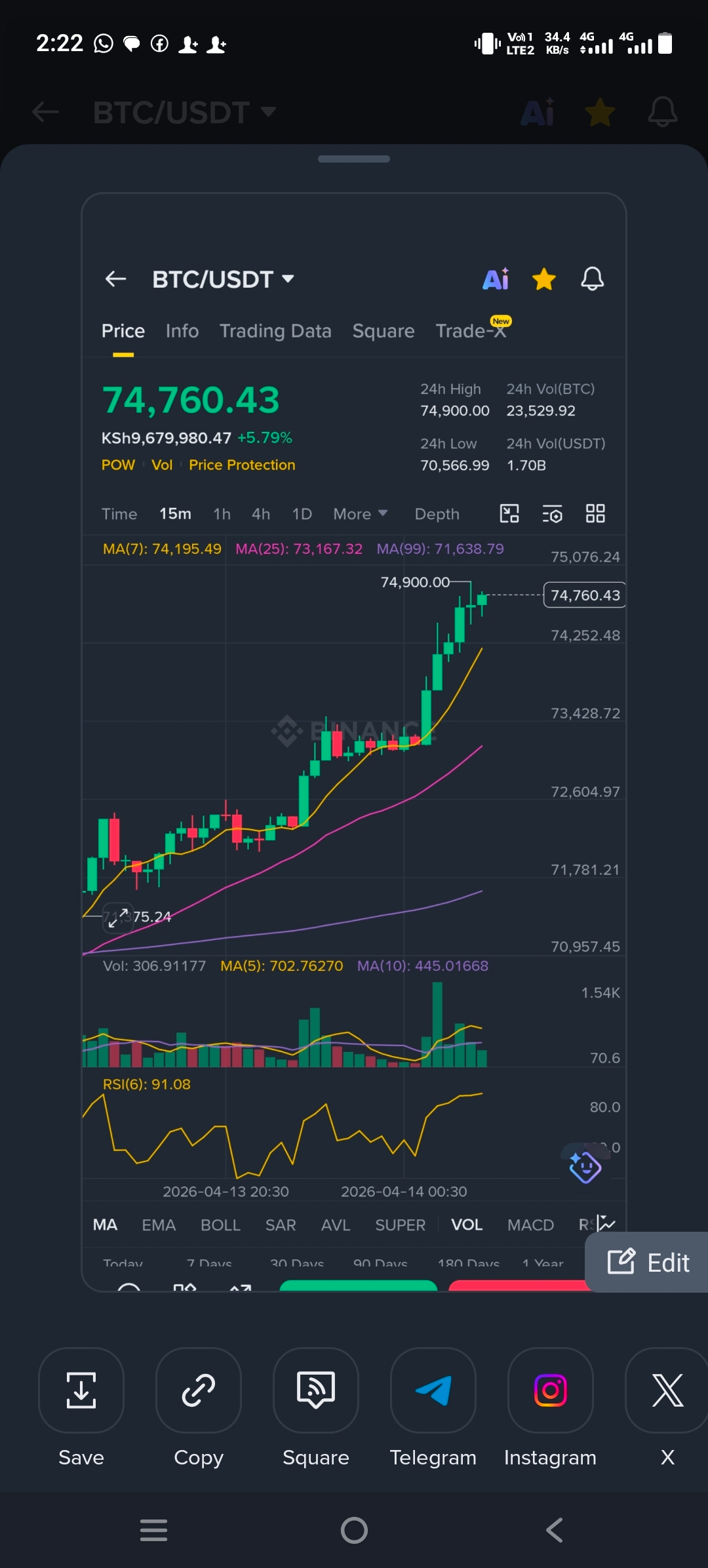
Task: Switch to the Price tab
Action: point(123,331)
